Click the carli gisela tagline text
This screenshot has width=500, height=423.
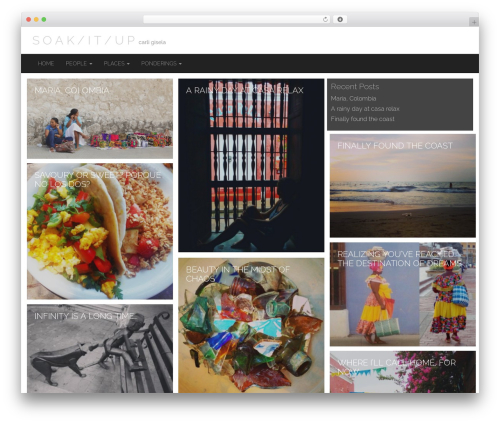pyautogui.click(x=152, y=42)
